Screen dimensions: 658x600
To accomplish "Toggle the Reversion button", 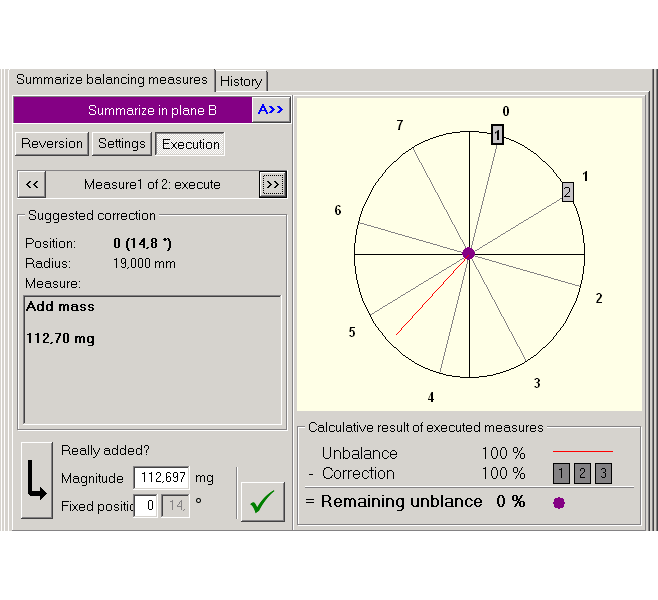I will pos(52,144).
